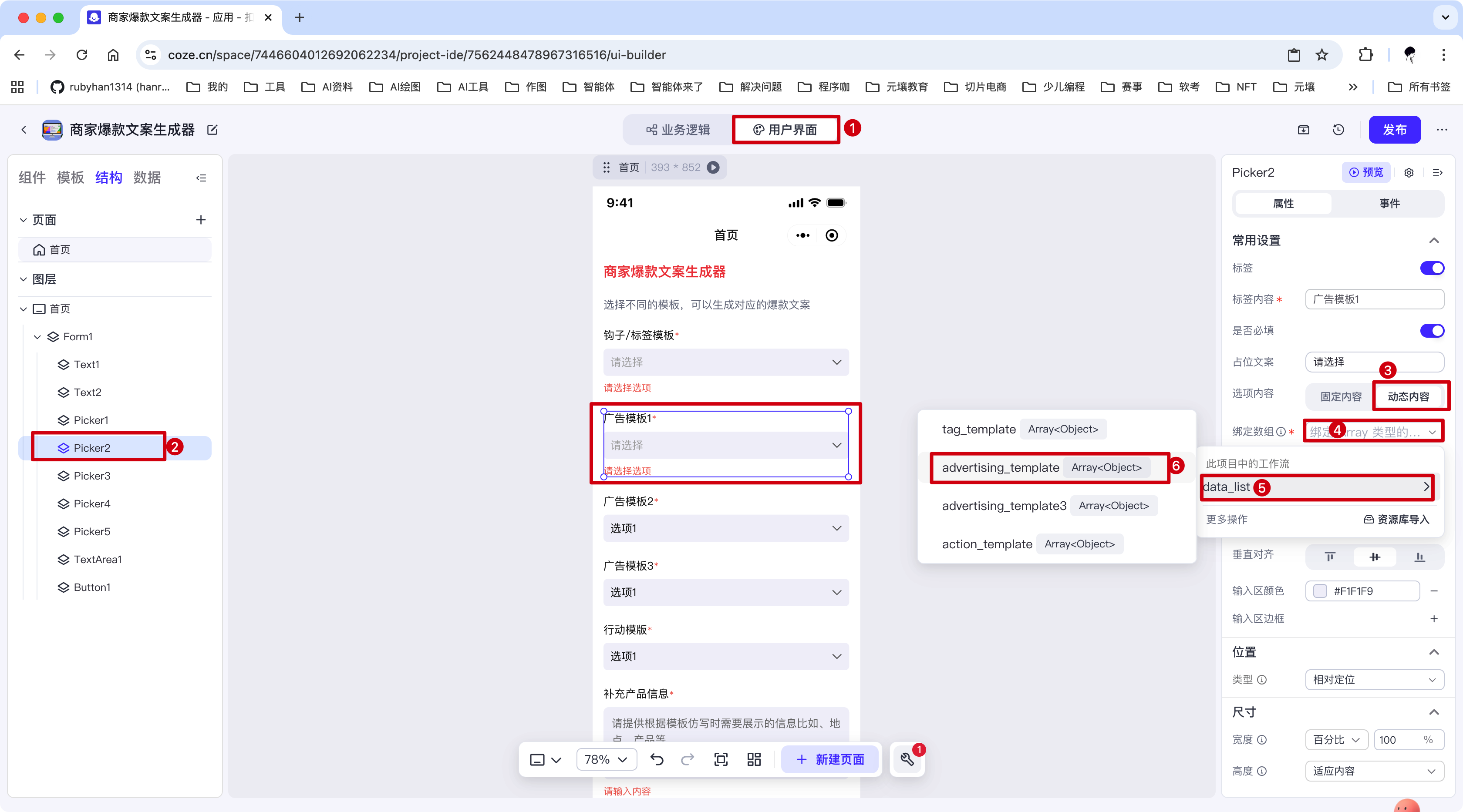
Task: Click the redo arrow in bottom toolbar
Action: 687,759
